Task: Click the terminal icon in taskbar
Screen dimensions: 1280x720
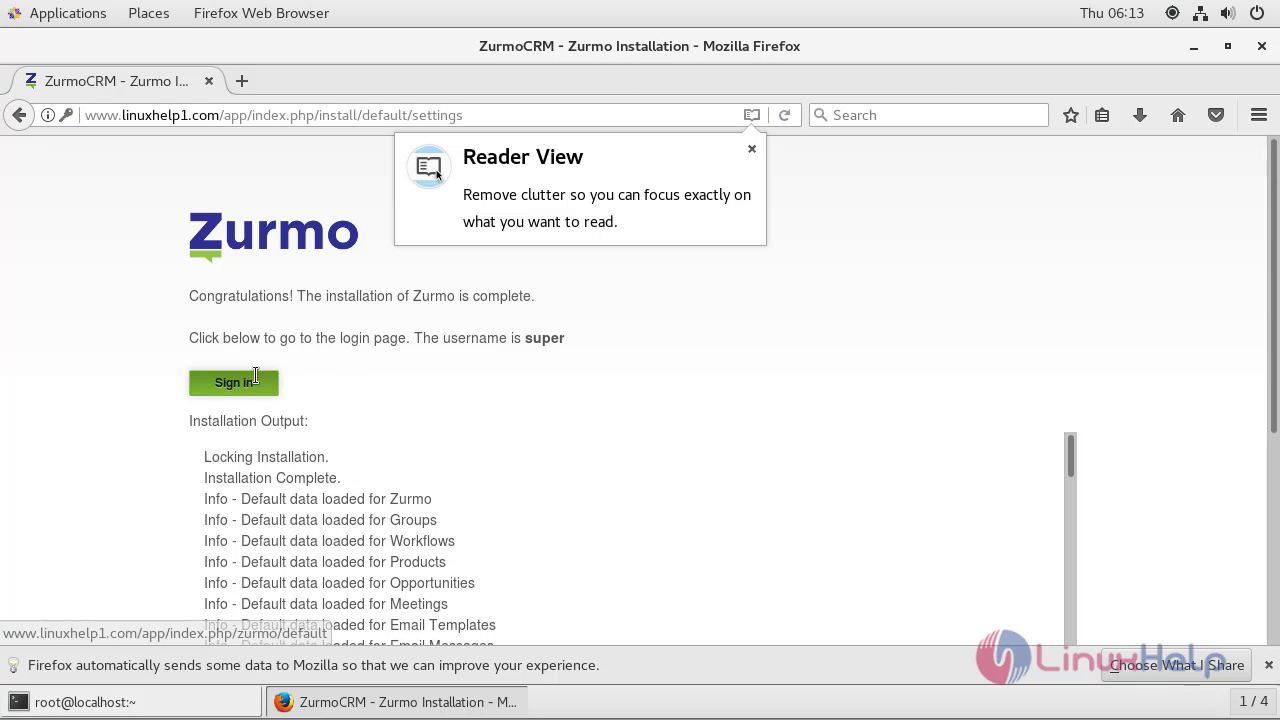Action: click(19, 702)
